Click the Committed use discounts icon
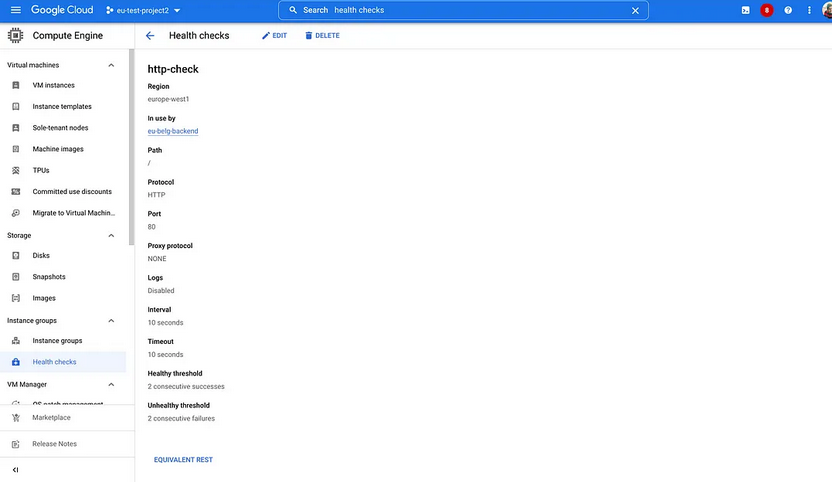The width and height of the screenshot is (832, 482). point(16,192)
